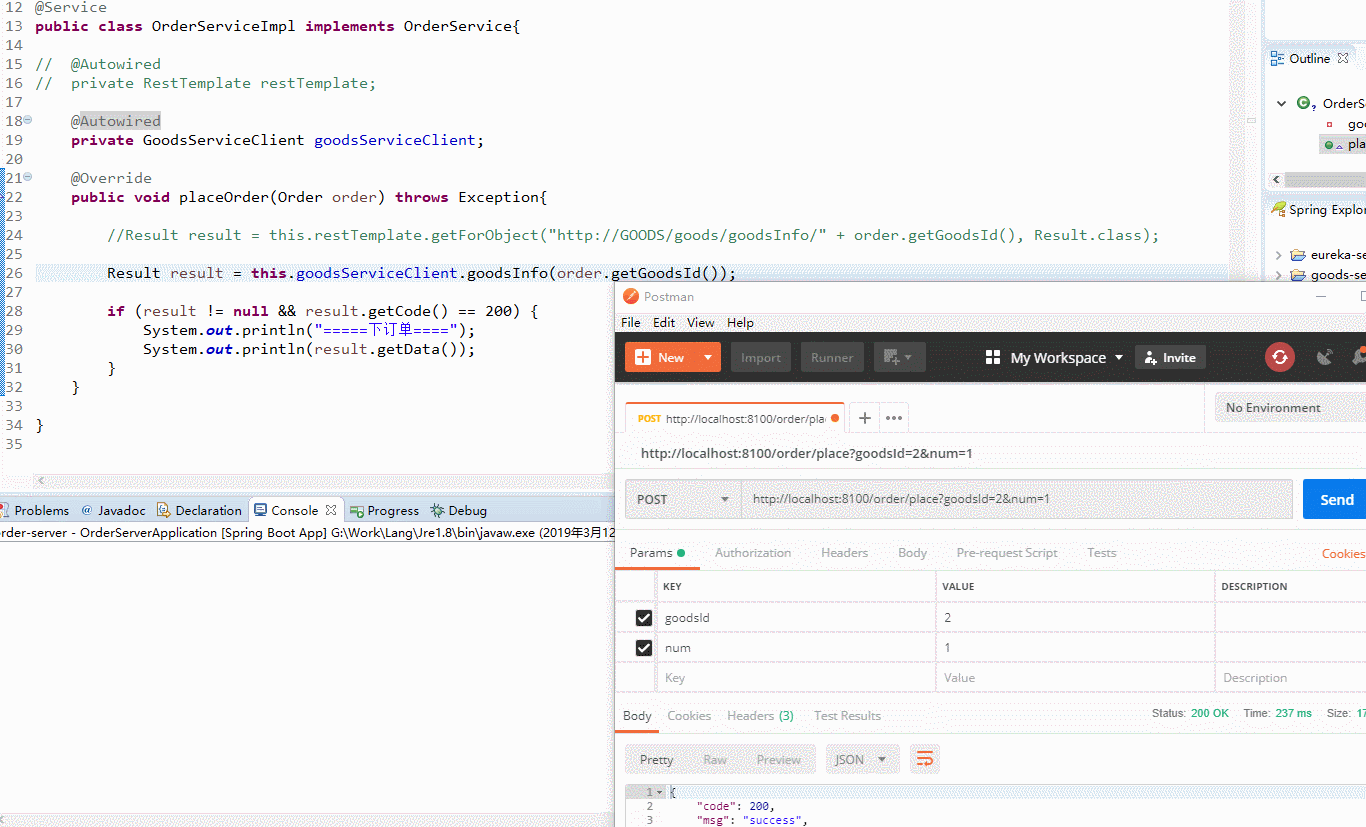Click the empty Key placeholder cell
Viewport: 1366px width, 827px height.
pos(795,678)
